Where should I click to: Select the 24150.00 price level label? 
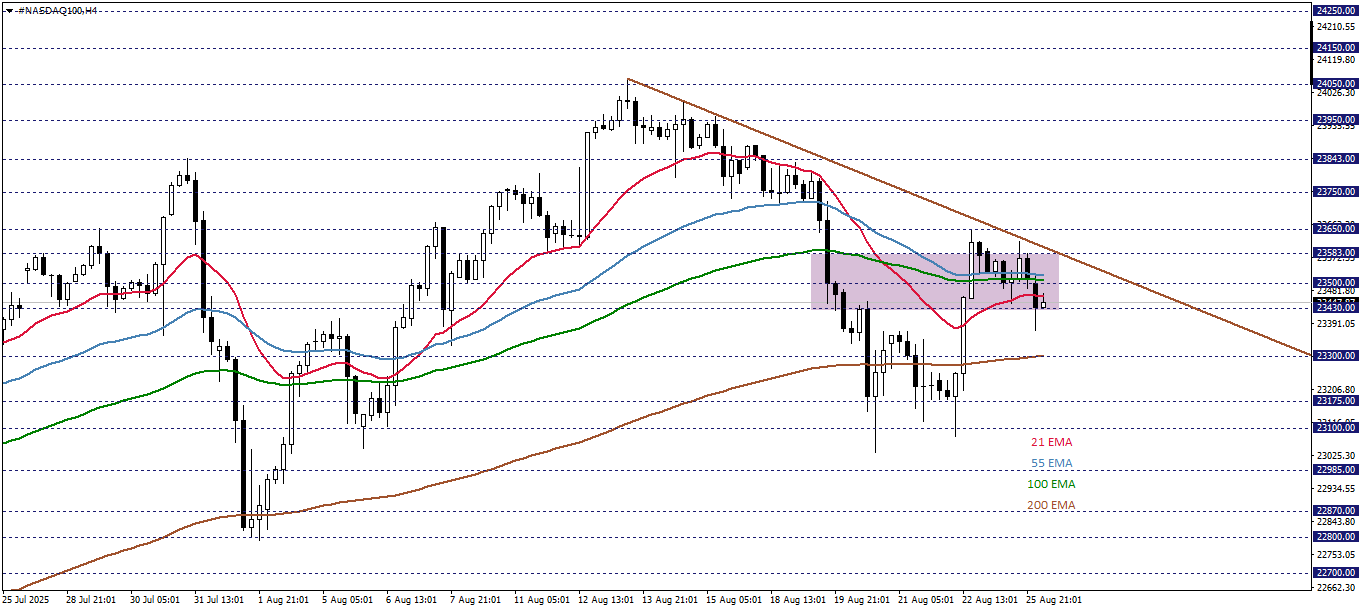(x=1336, y=47)
